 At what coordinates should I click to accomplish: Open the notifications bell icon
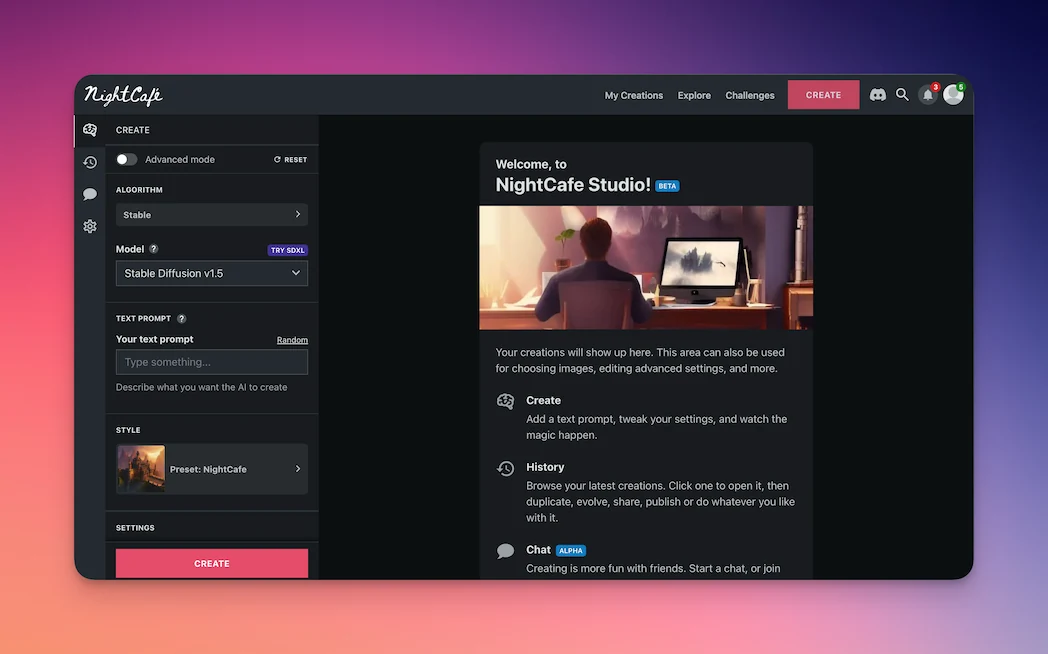point(928,94)
